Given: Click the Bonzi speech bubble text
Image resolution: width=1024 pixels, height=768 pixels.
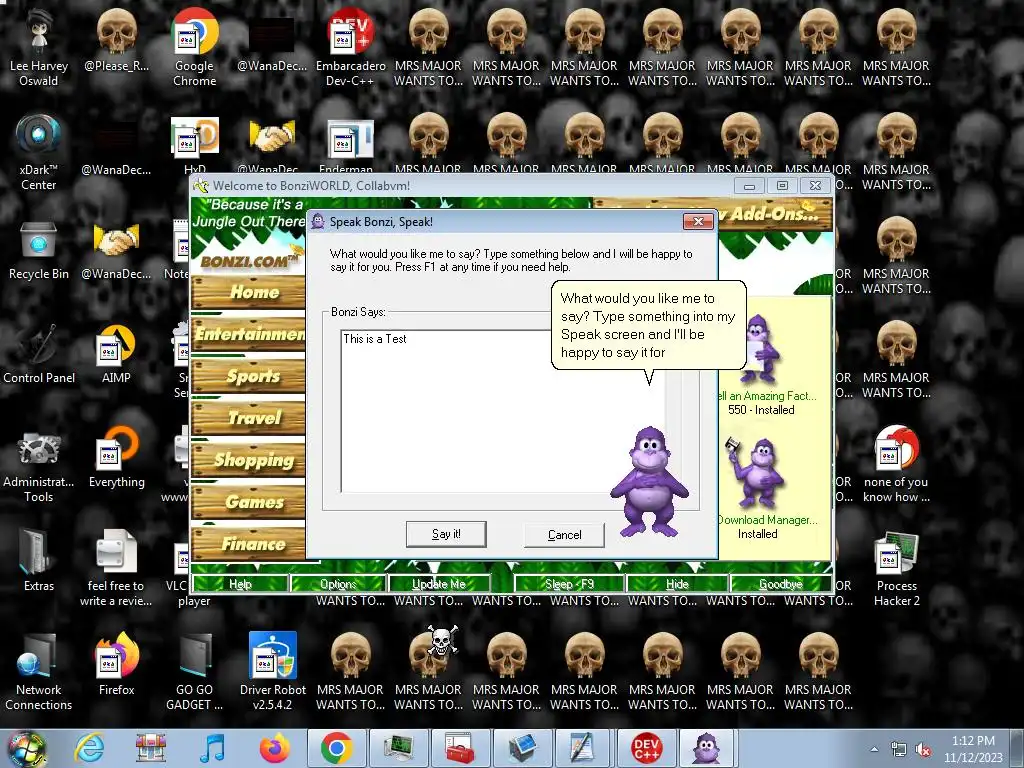Looking at the screenshot, I should coord(648,325).
